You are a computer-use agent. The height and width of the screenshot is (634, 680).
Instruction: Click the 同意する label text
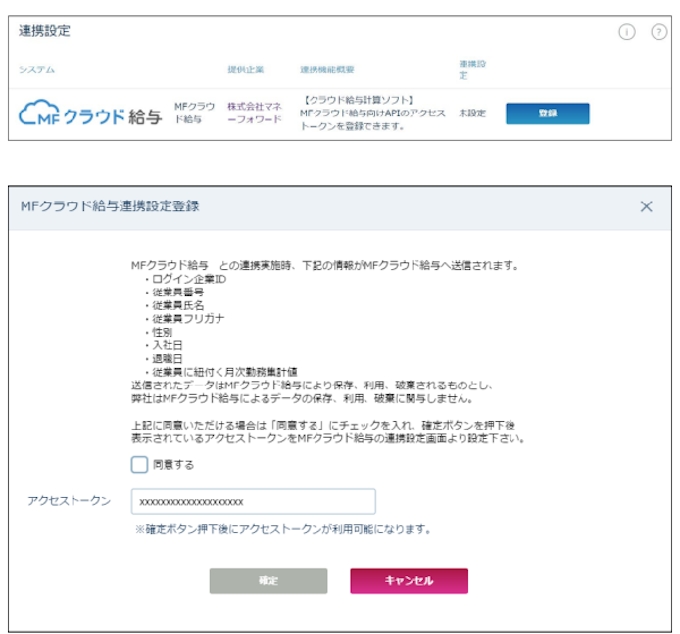point(174,465)
